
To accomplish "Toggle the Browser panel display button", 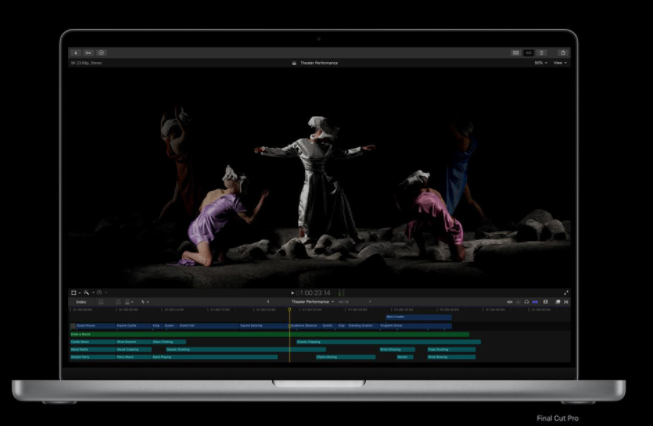I will coord(516,52).
